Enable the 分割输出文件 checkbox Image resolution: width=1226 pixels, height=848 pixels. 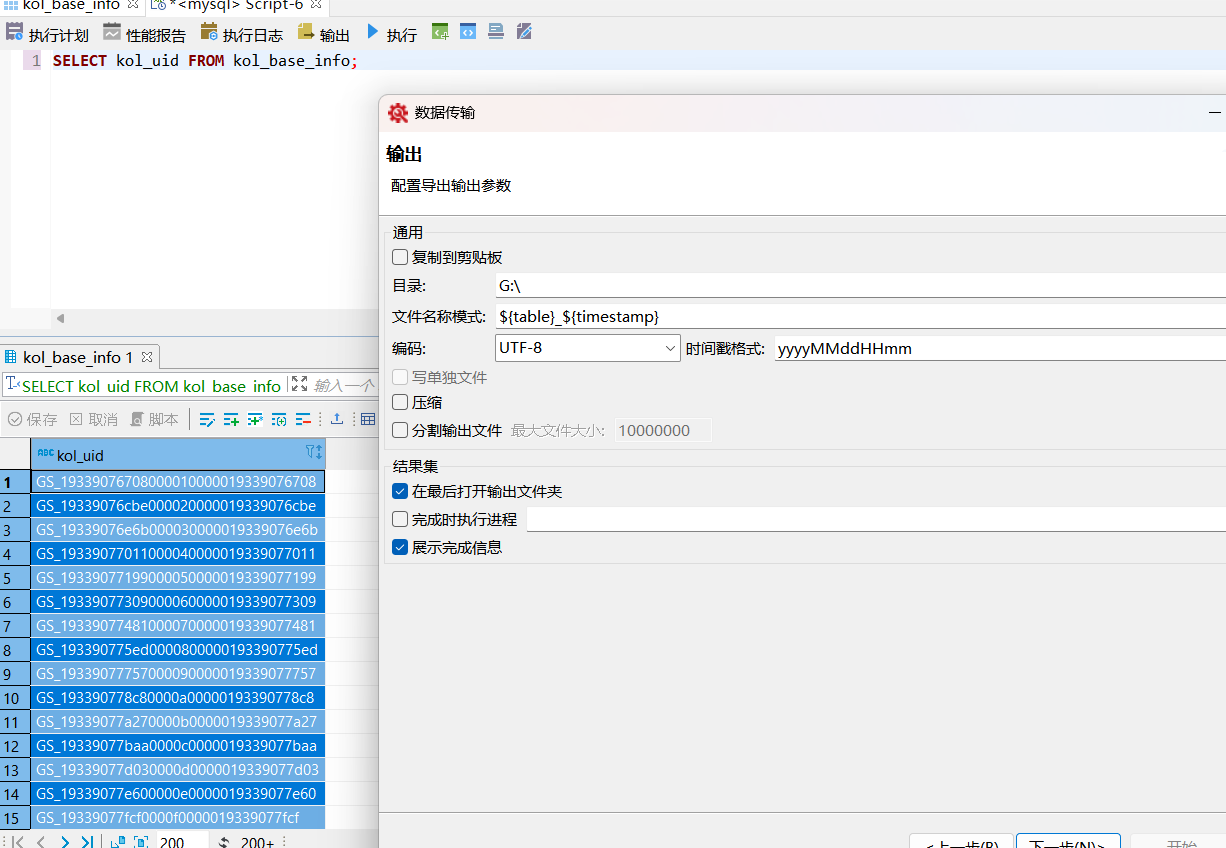[x=400, y=430]
